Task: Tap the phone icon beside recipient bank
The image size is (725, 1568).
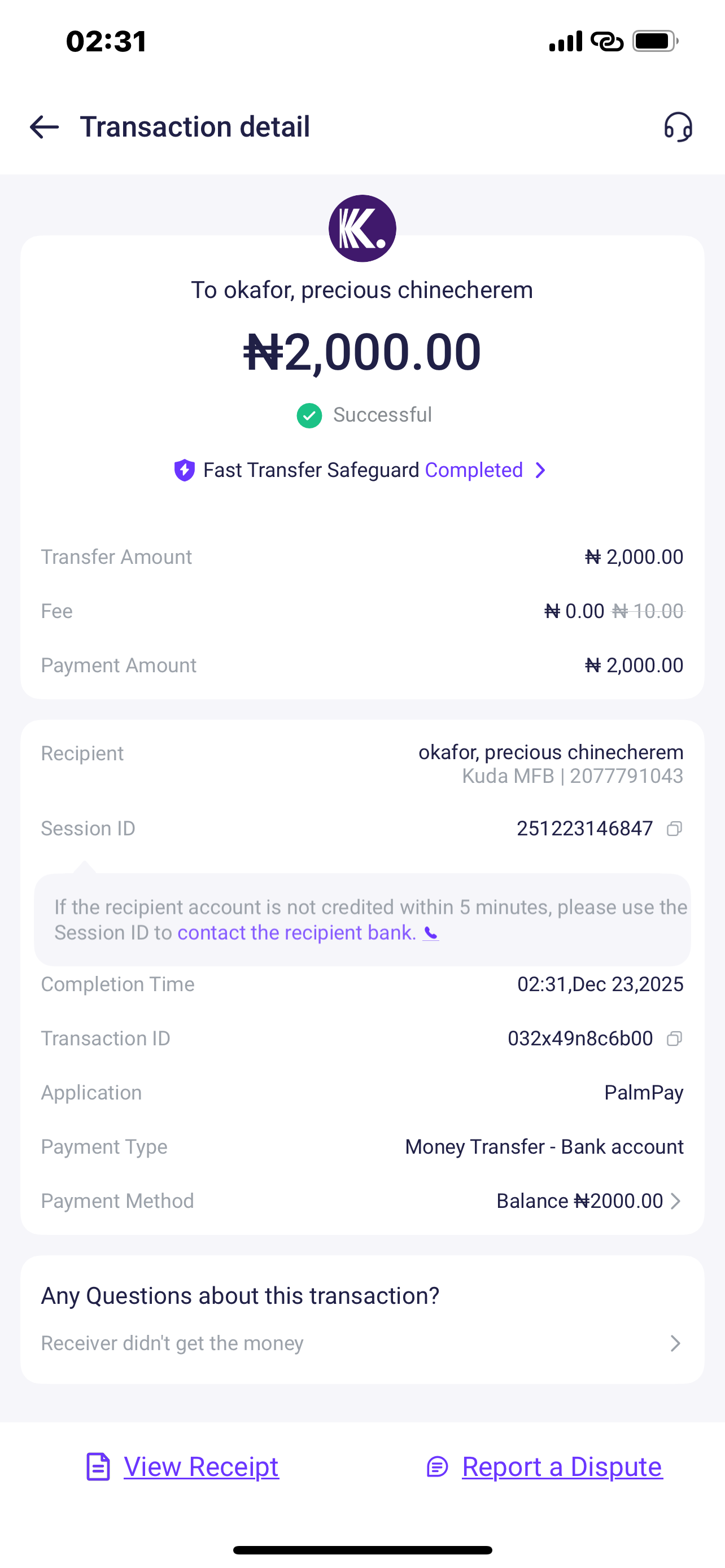Action: coord(431,933)
